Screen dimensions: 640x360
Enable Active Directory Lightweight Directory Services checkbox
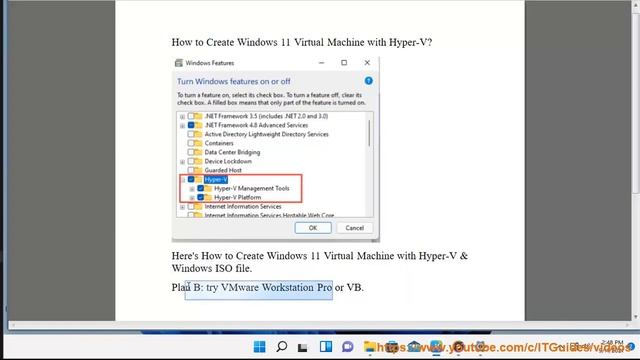[191, 134]
